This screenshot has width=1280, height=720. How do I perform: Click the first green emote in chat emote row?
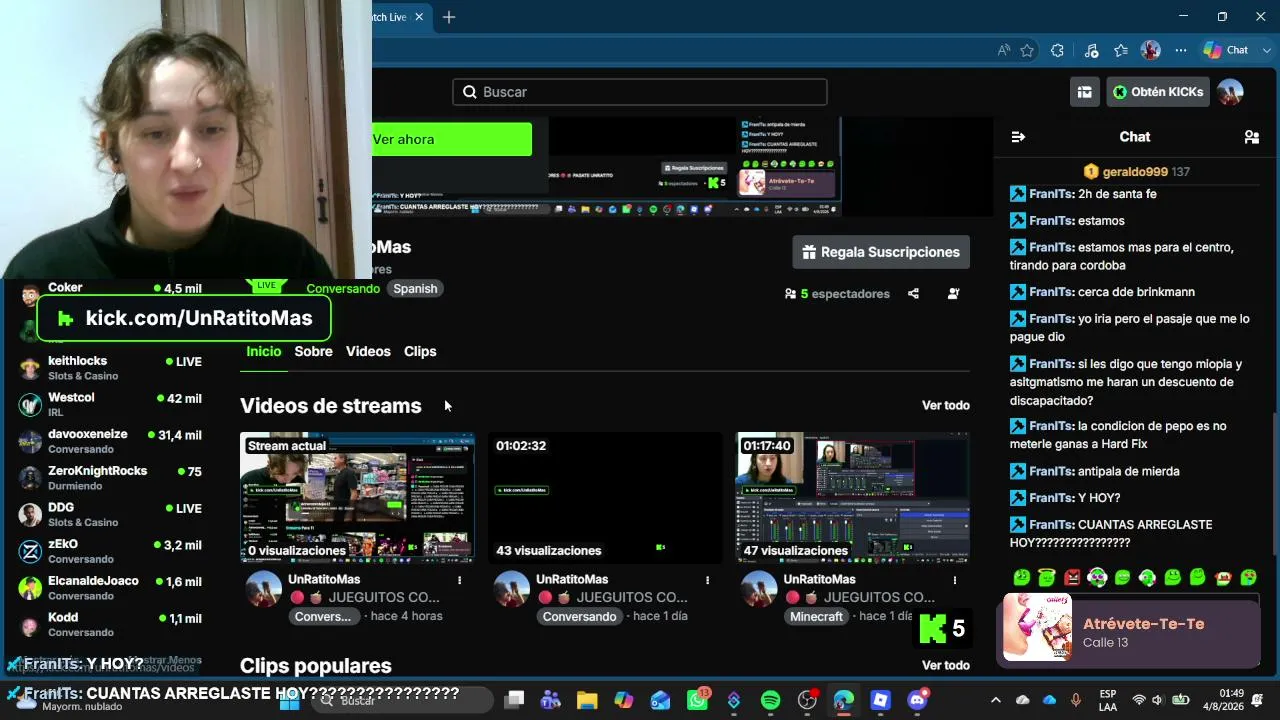[1021, 577]
